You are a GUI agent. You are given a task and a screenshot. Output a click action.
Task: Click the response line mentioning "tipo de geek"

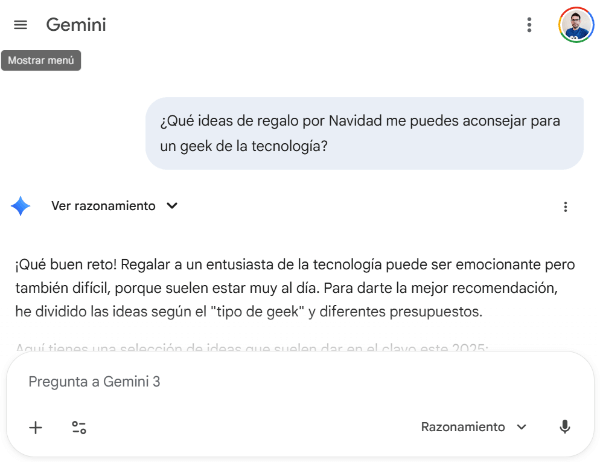[x=248, y=311]
